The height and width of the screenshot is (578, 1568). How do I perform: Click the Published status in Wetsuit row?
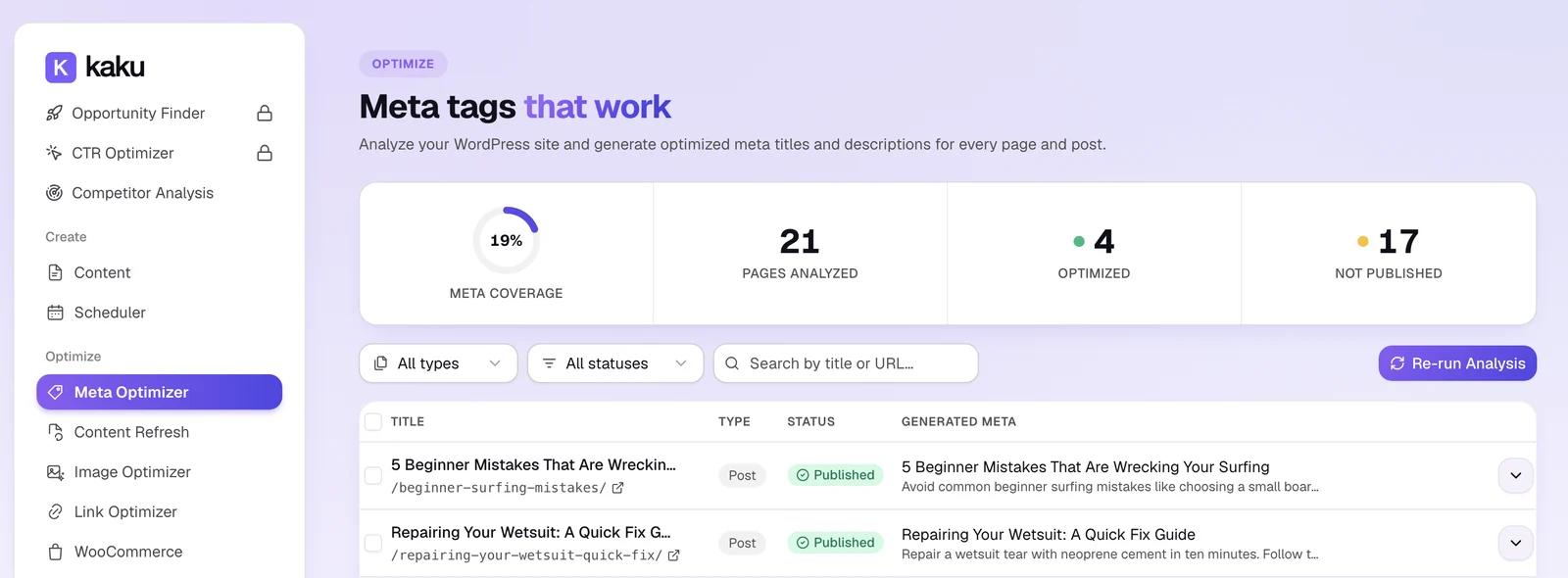835,543
